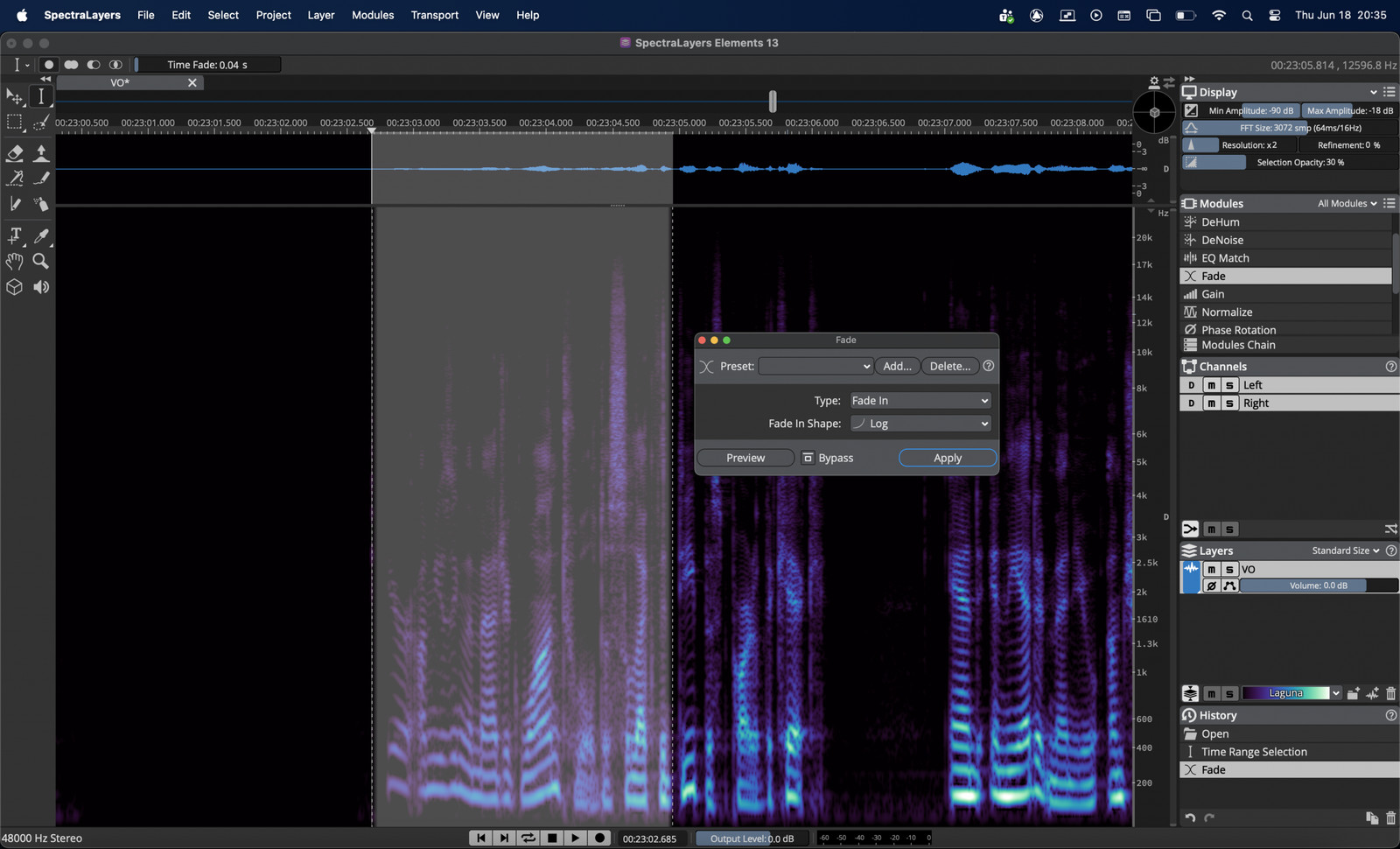
Task: Select the Hand pan tool
Action: pyautogui.click(x=14, y=261)
